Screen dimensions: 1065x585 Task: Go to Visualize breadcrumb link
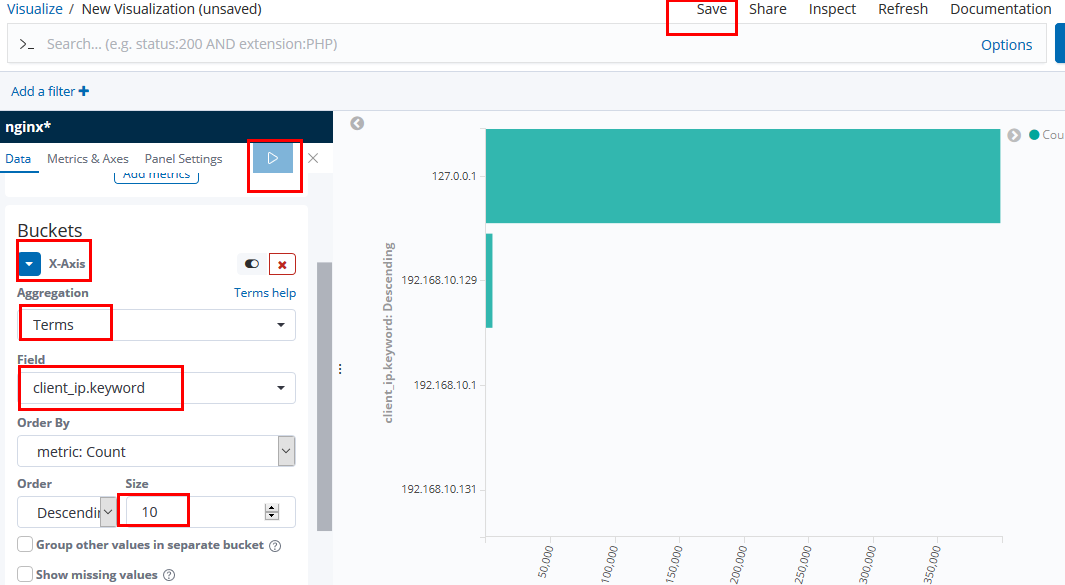pyautogui.click(x=35, y=10)
